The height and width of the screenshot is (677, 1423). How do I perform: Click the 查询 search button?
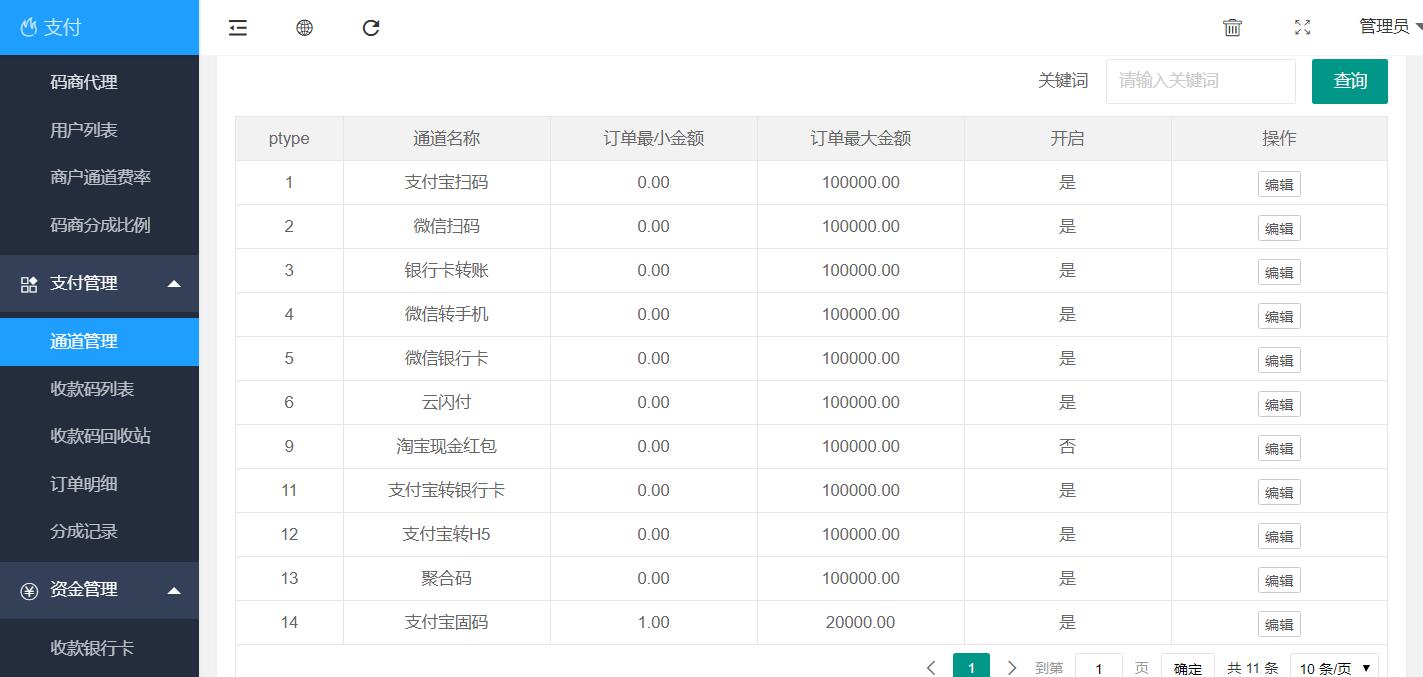[1349, 81]
